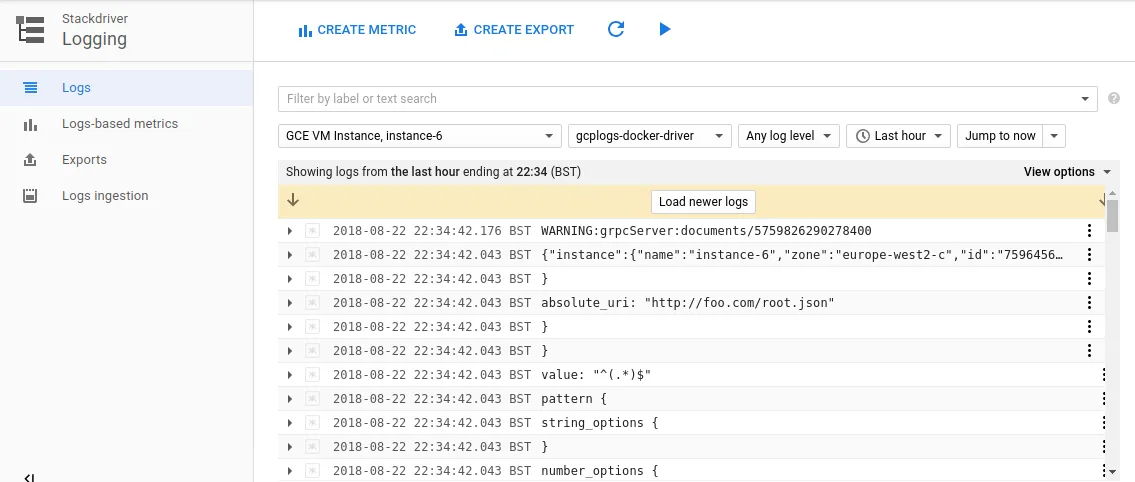Click the refresh logs icon

(616, 30)
